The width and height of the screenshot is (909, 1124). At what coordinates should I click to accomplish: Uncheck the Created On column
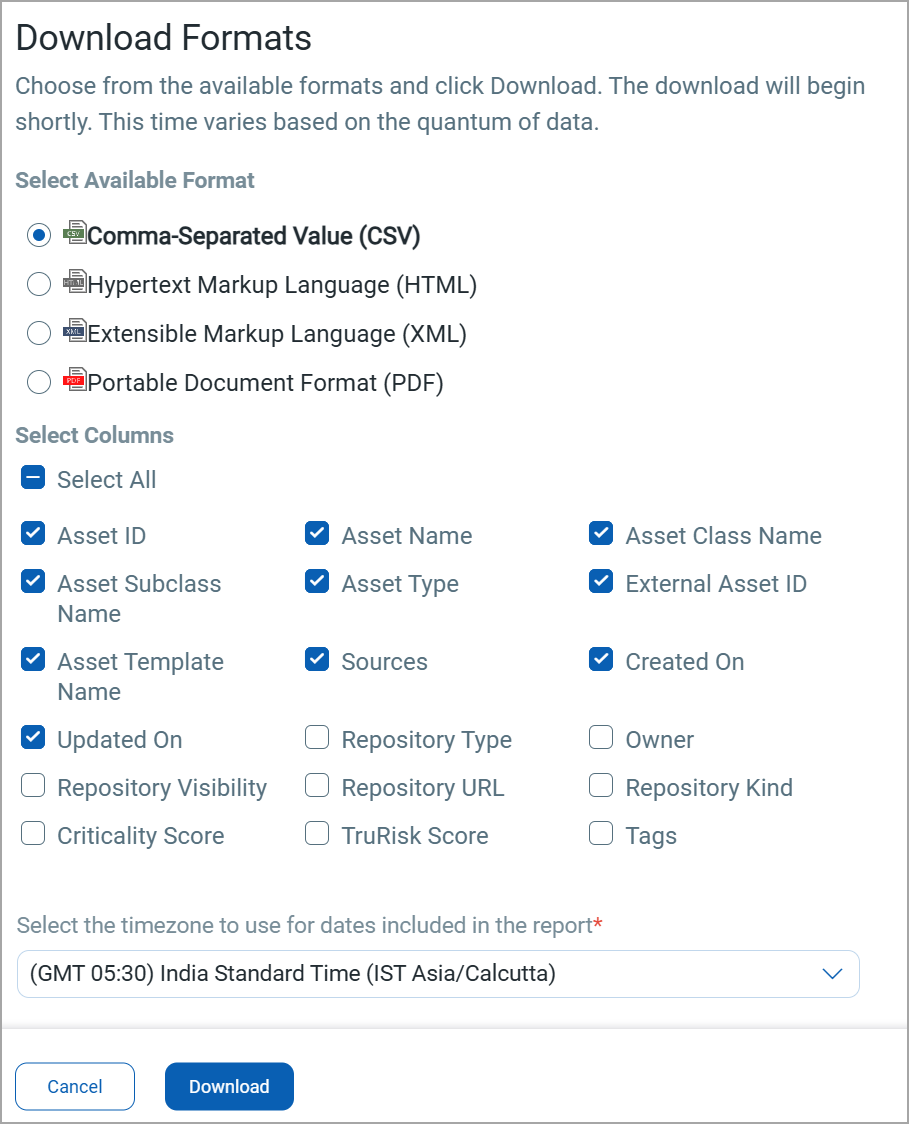coord(601,660)
